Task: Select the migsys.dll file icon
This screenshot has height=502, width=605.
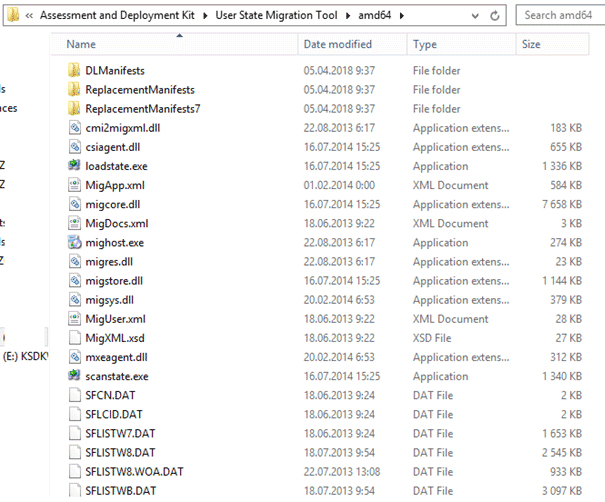Action: 74,299
